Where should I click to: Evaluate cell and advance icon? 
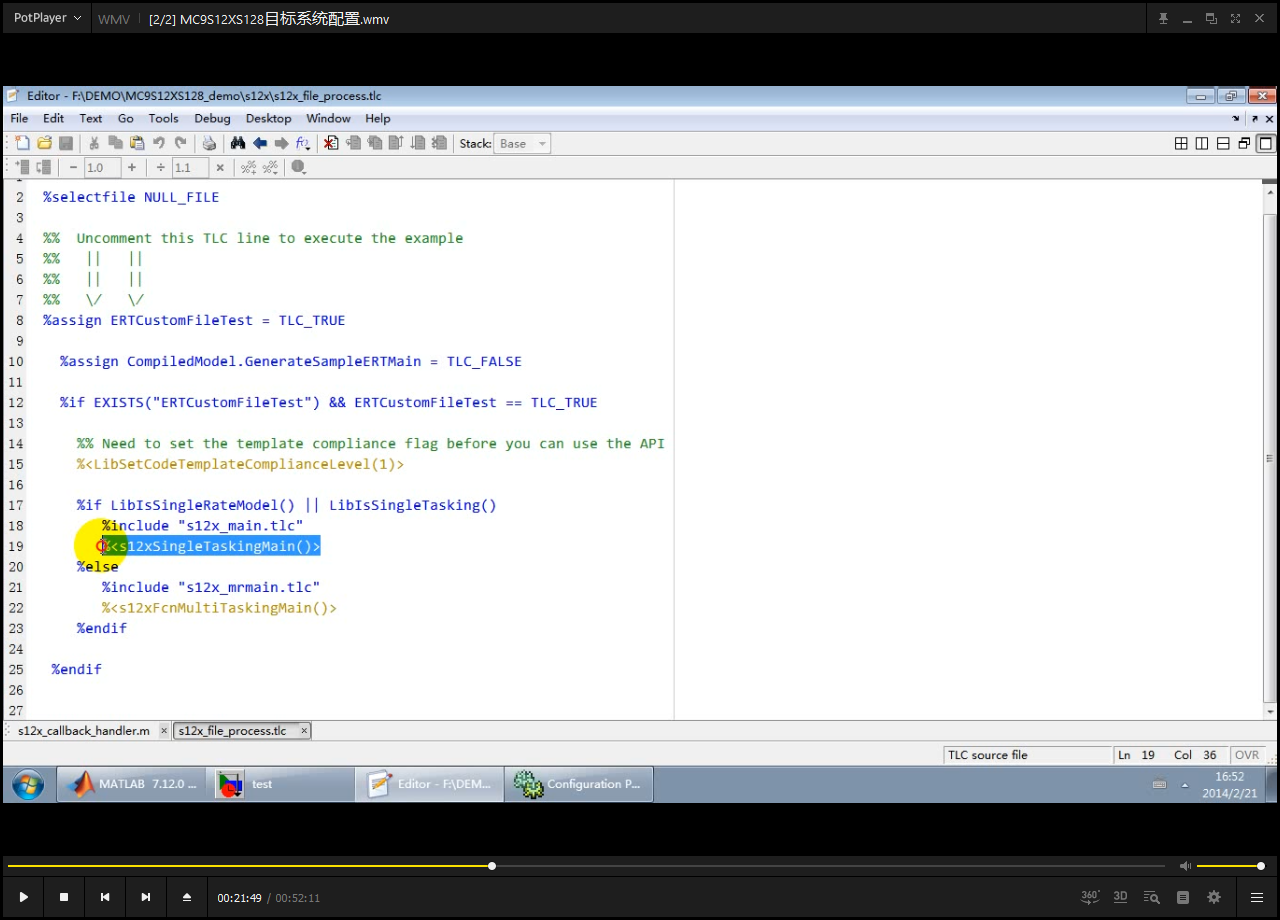(43, 168)
